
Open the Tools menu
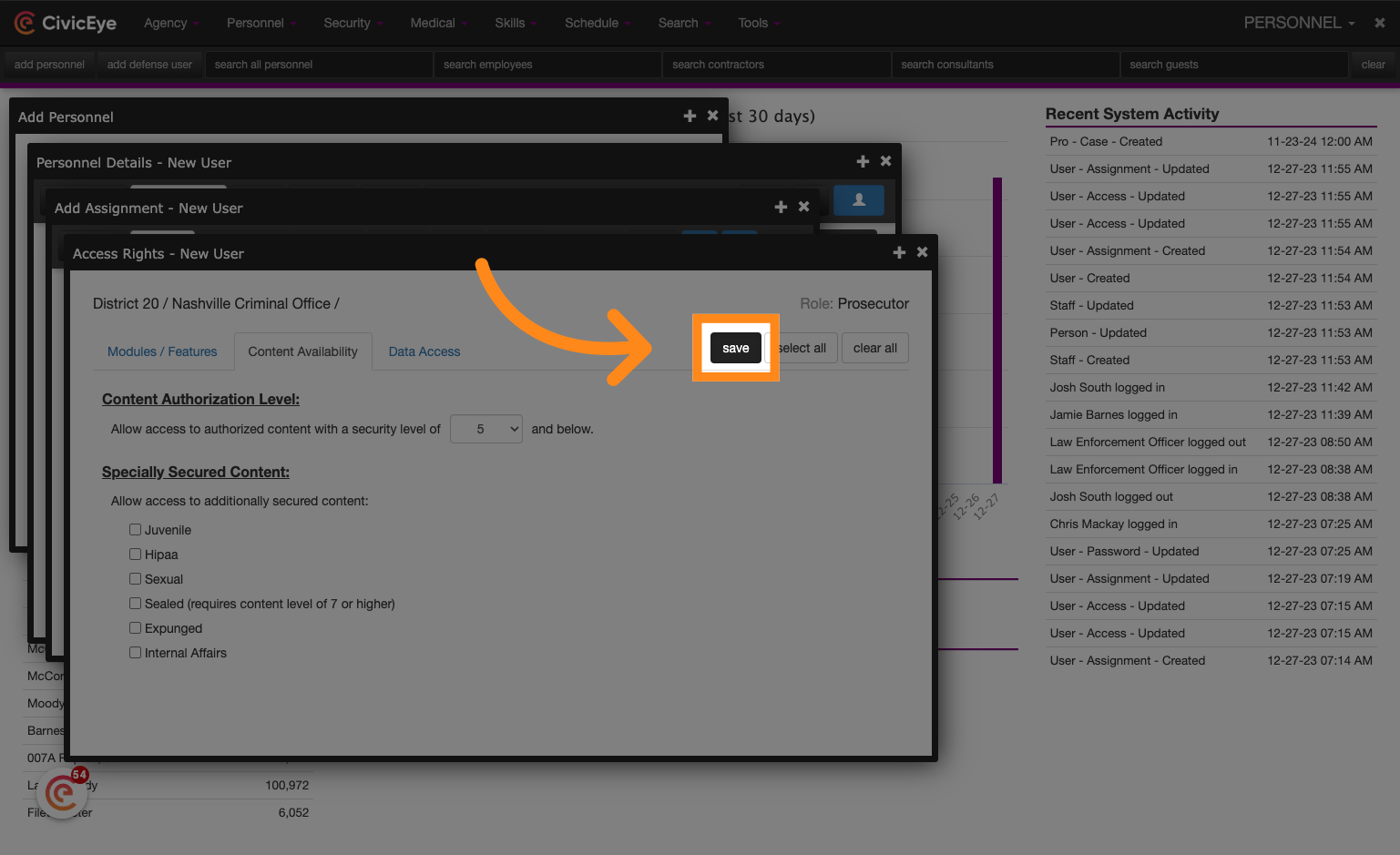click(759, 23)
